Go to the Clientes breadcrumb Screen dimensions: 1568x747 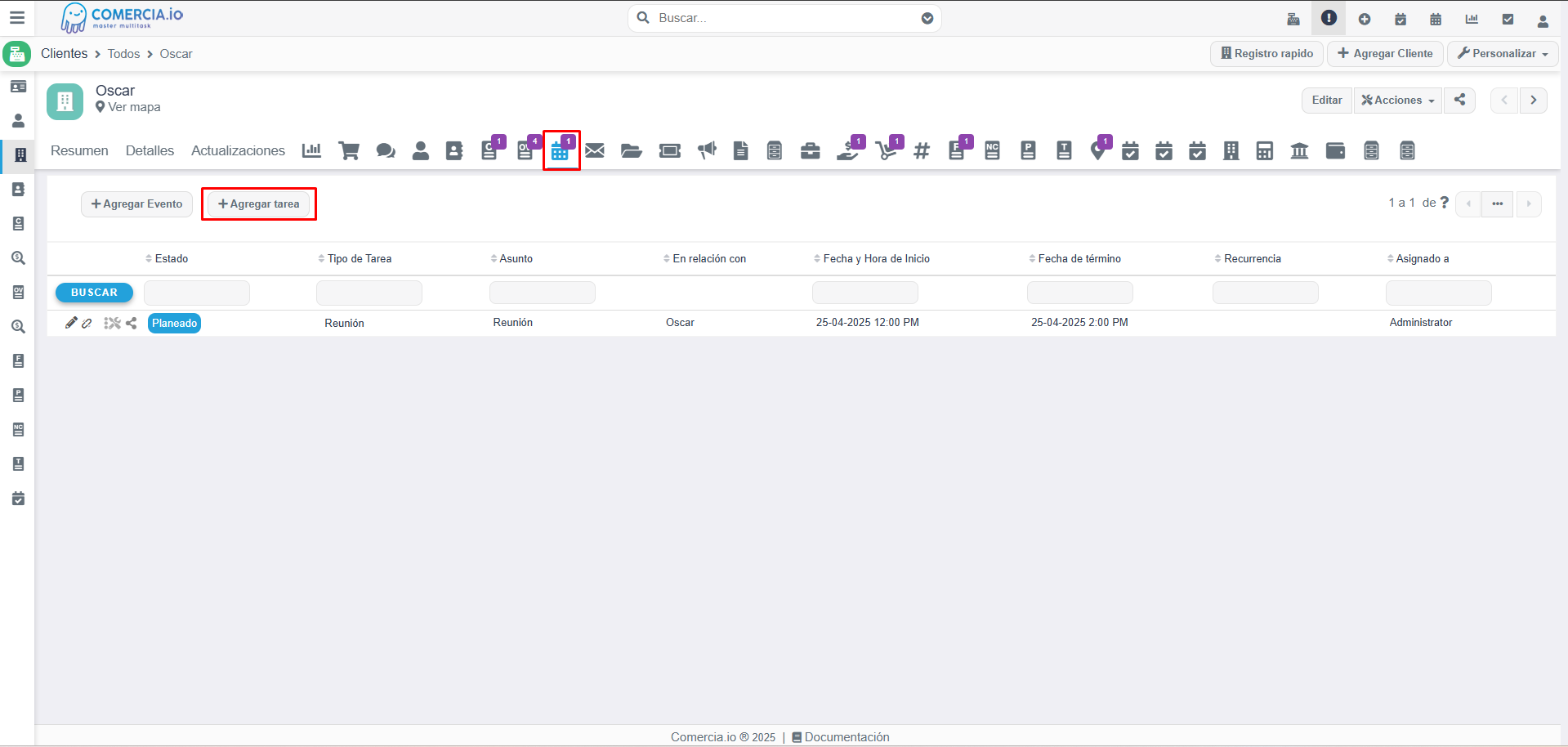(64, 53)
